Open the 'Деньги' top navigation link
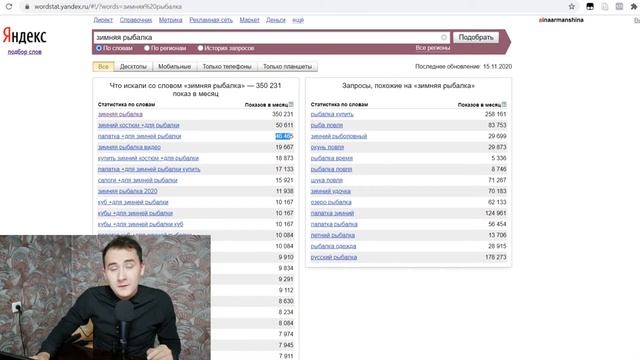The image size is (640, 360). click(276, 20)
